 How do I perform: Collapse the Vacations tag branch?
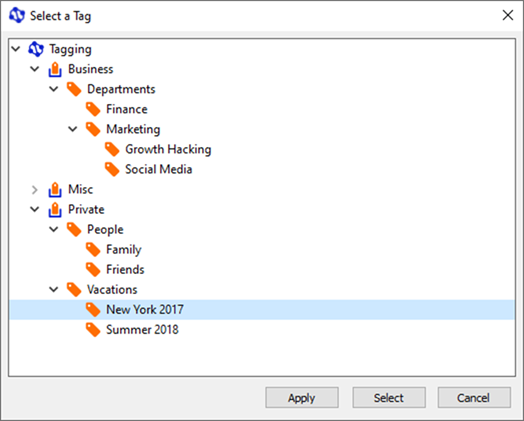53,290
